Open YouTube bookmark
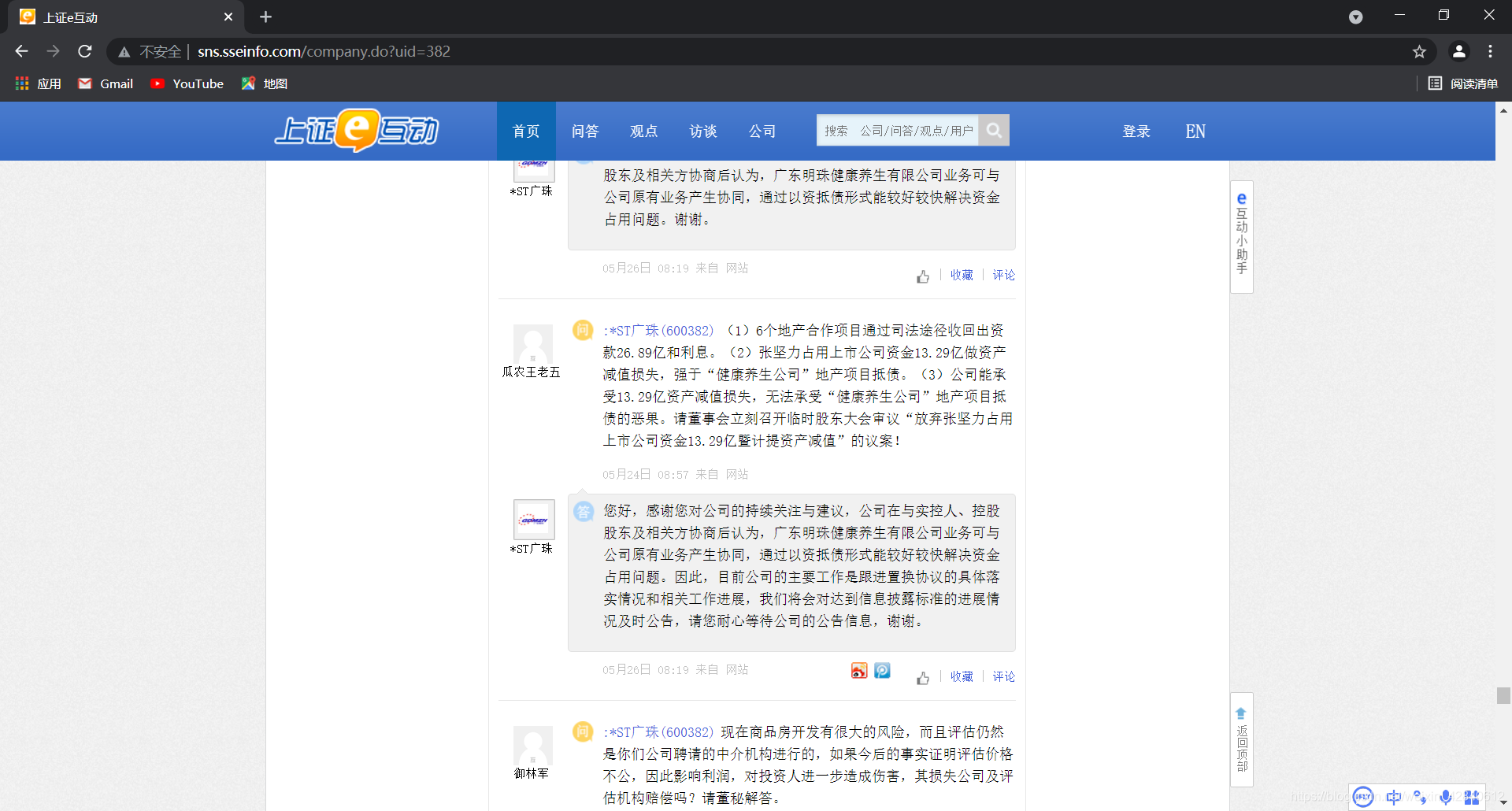 pyautogui.click(x=187, y=83)
